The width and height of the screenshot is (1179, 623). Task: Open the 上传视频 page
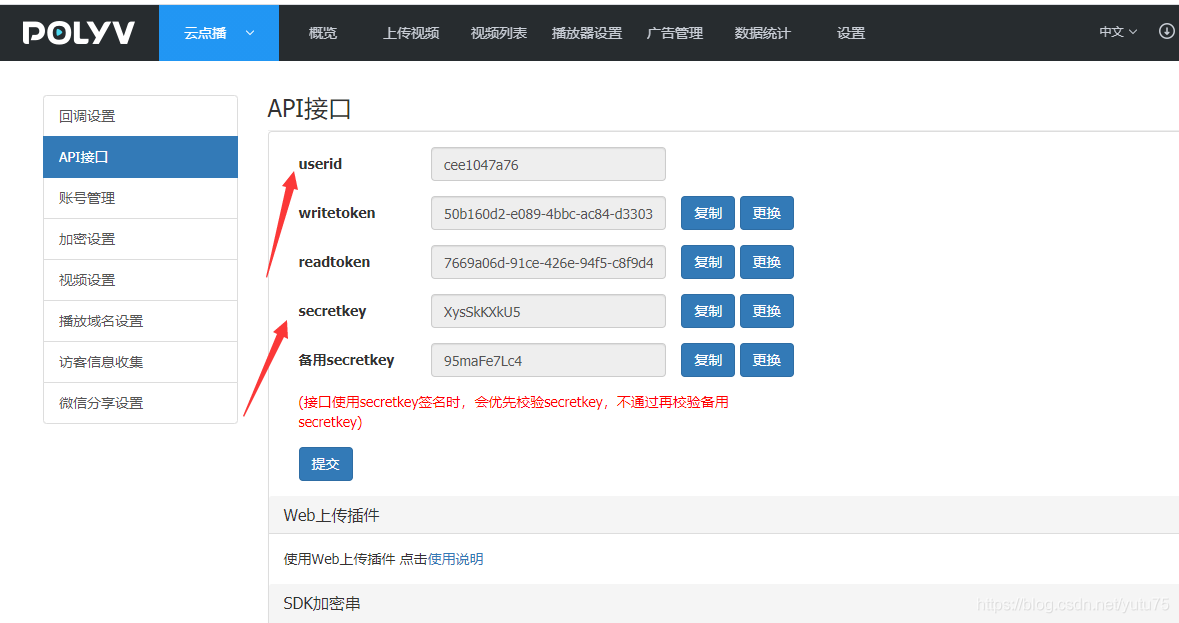click(x=410, y=32)
